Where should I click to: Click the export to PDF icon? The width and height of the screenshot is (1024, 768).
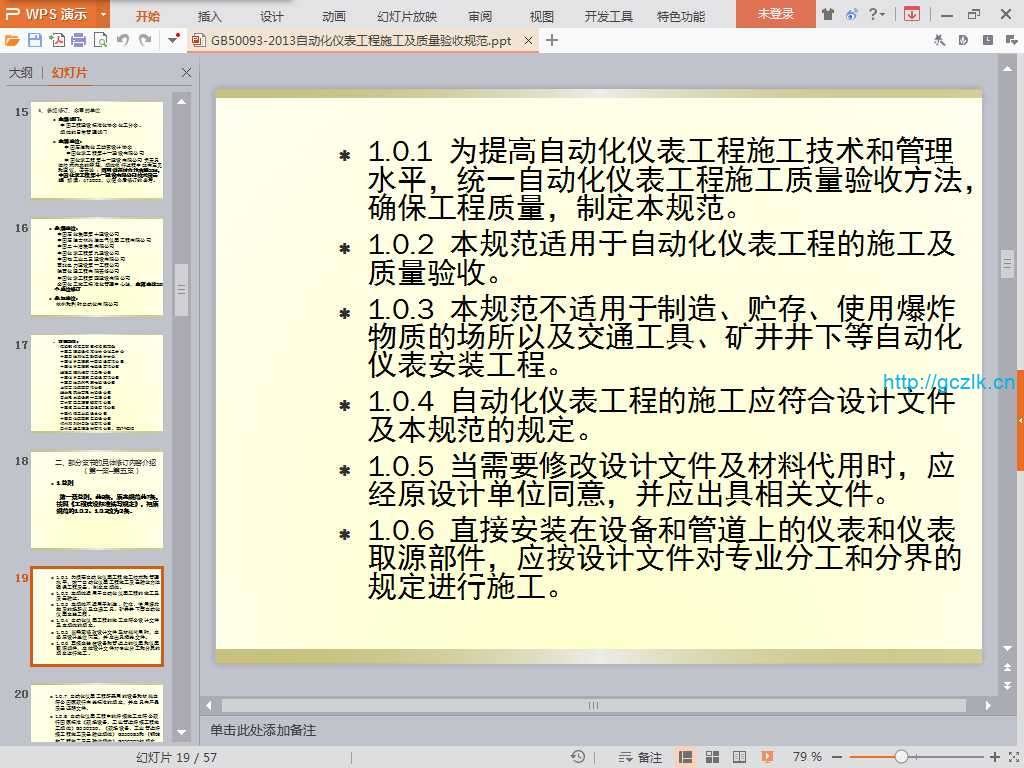[57, 40]
